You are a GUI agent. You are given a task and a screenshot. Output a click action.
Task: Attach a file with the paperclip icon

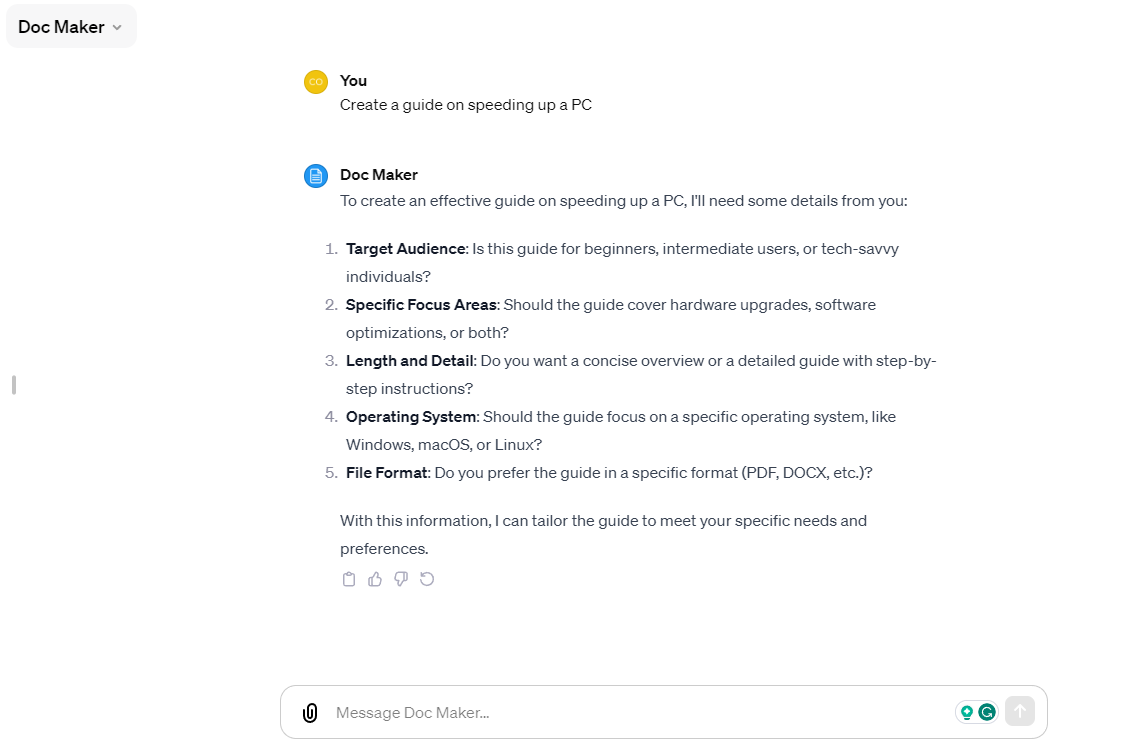(310, 713)
